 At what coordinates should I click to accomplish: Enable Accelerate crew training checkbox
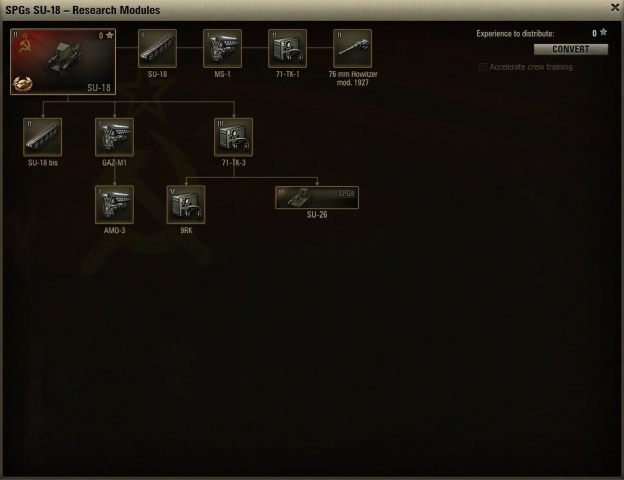(x=483, y=67)
